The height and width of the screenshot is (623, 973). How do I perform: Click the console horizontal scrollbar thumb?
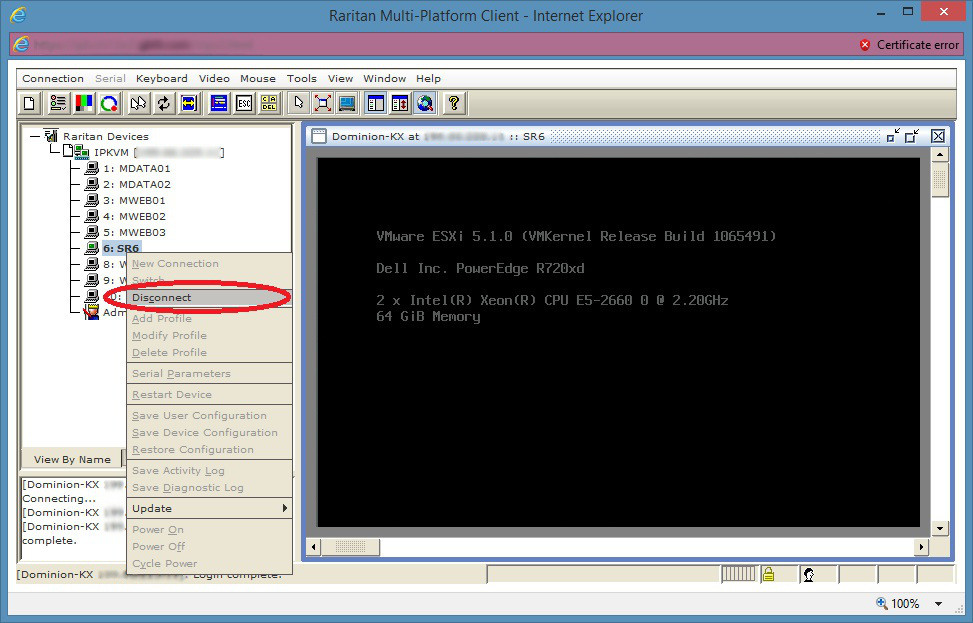350,547
